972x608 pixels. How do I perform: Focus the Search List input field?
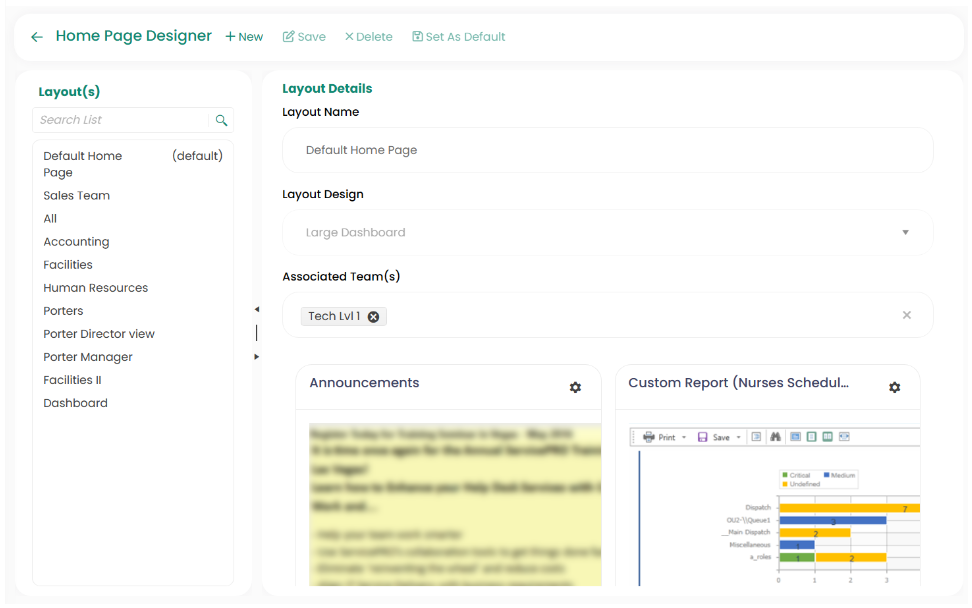[x=121, y=120]
